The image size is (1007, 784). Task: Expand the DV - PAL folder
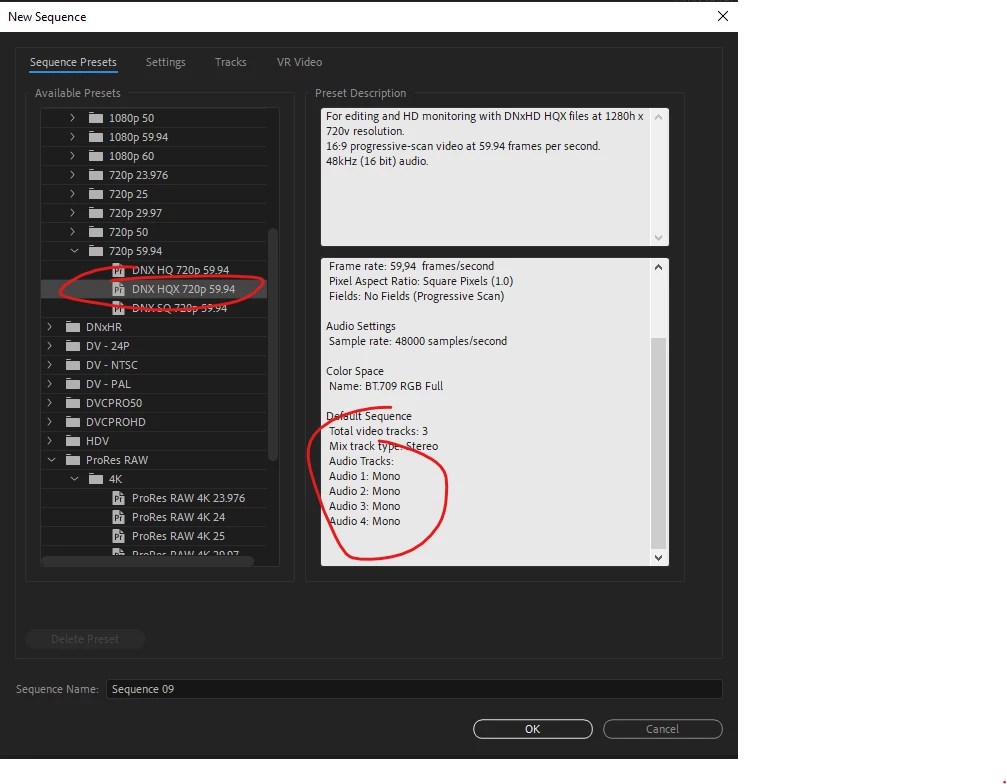tap(49, 384)
